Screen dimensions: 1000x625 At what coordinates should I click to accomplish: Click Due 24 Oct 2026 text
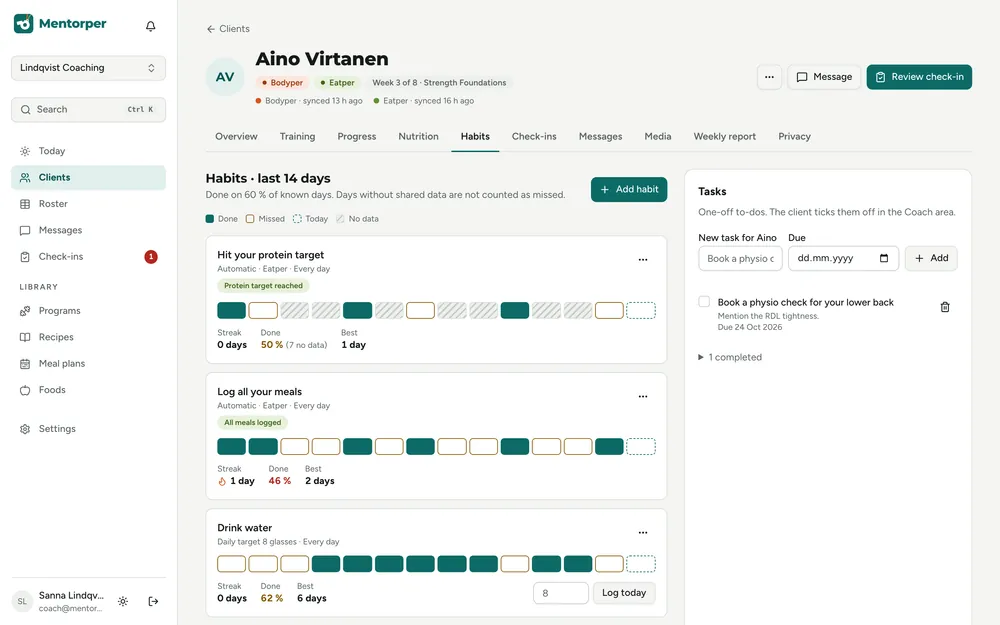click(749, 327)
